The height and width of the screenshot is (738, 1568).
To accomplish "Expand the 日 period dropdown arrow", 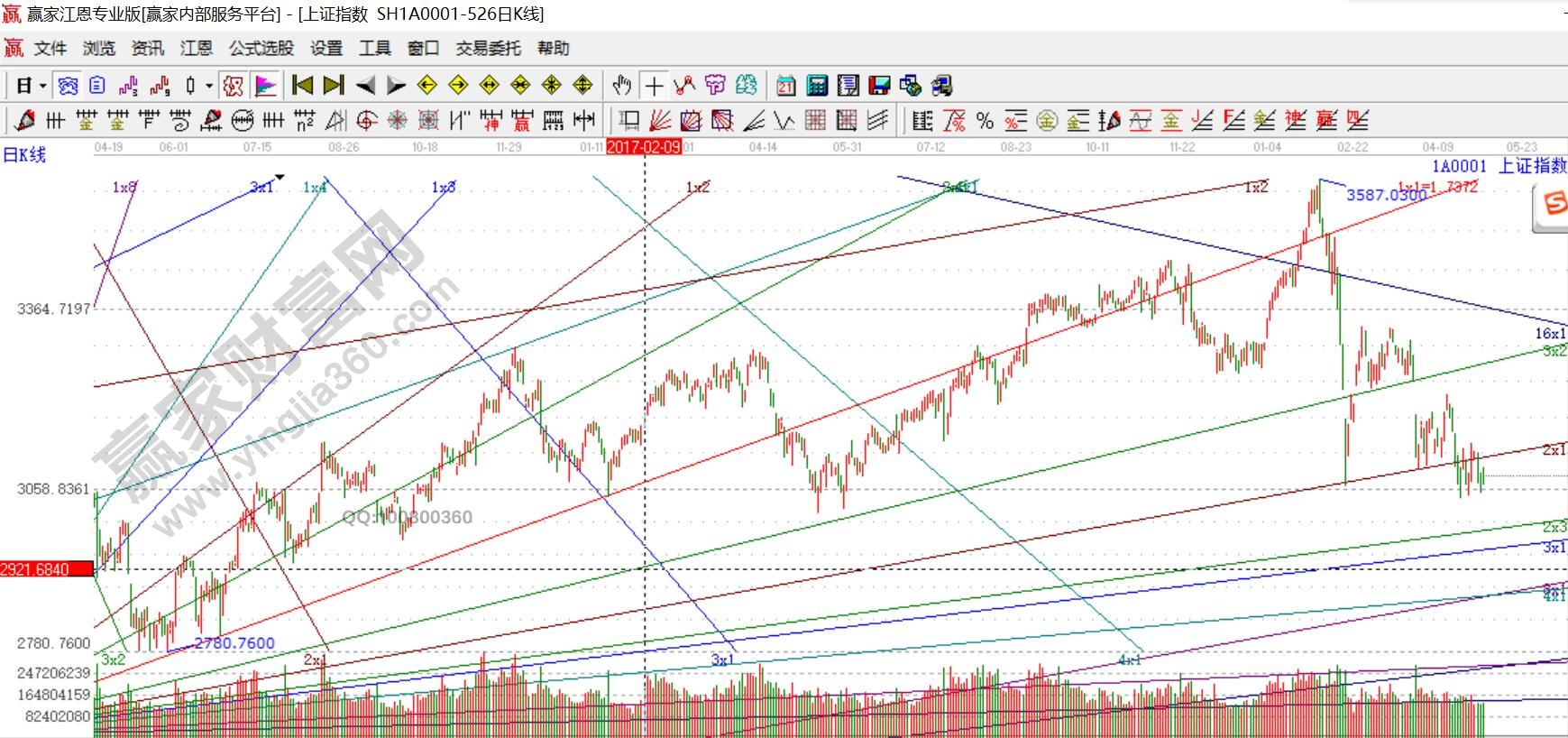I will 42,86.
